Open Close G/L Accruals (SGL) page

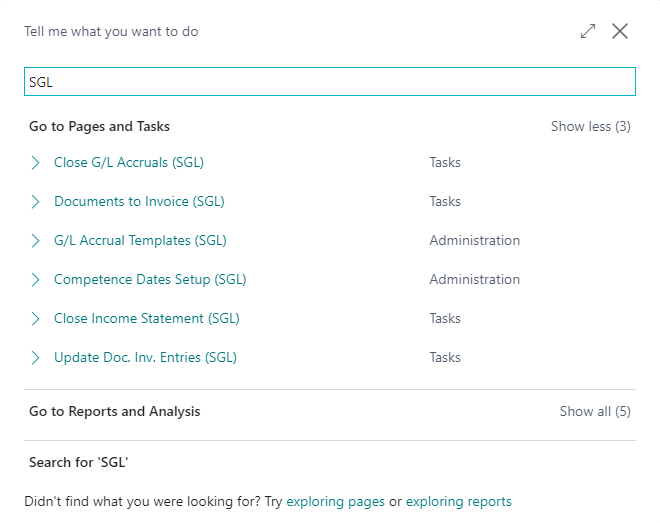[128, 162]
